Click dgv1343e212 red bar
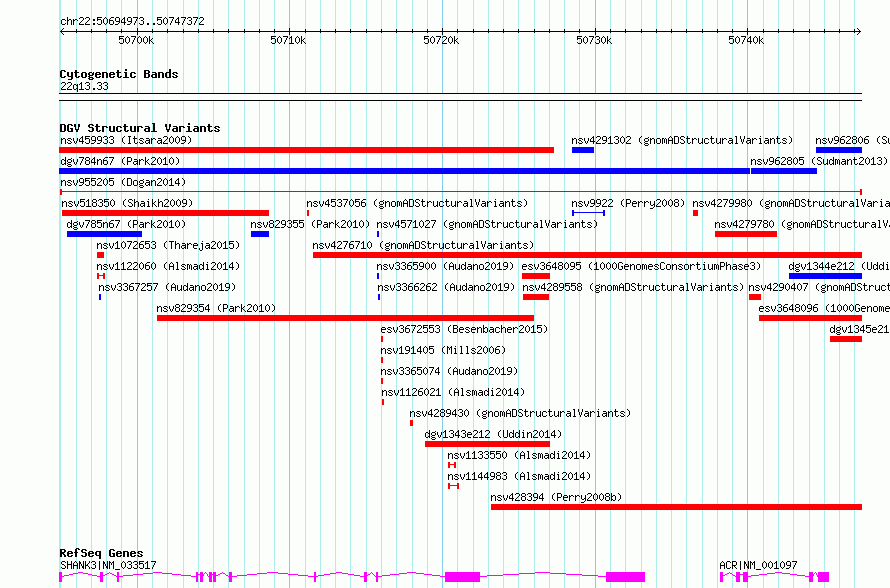890x588 pixels. (488, 444)
